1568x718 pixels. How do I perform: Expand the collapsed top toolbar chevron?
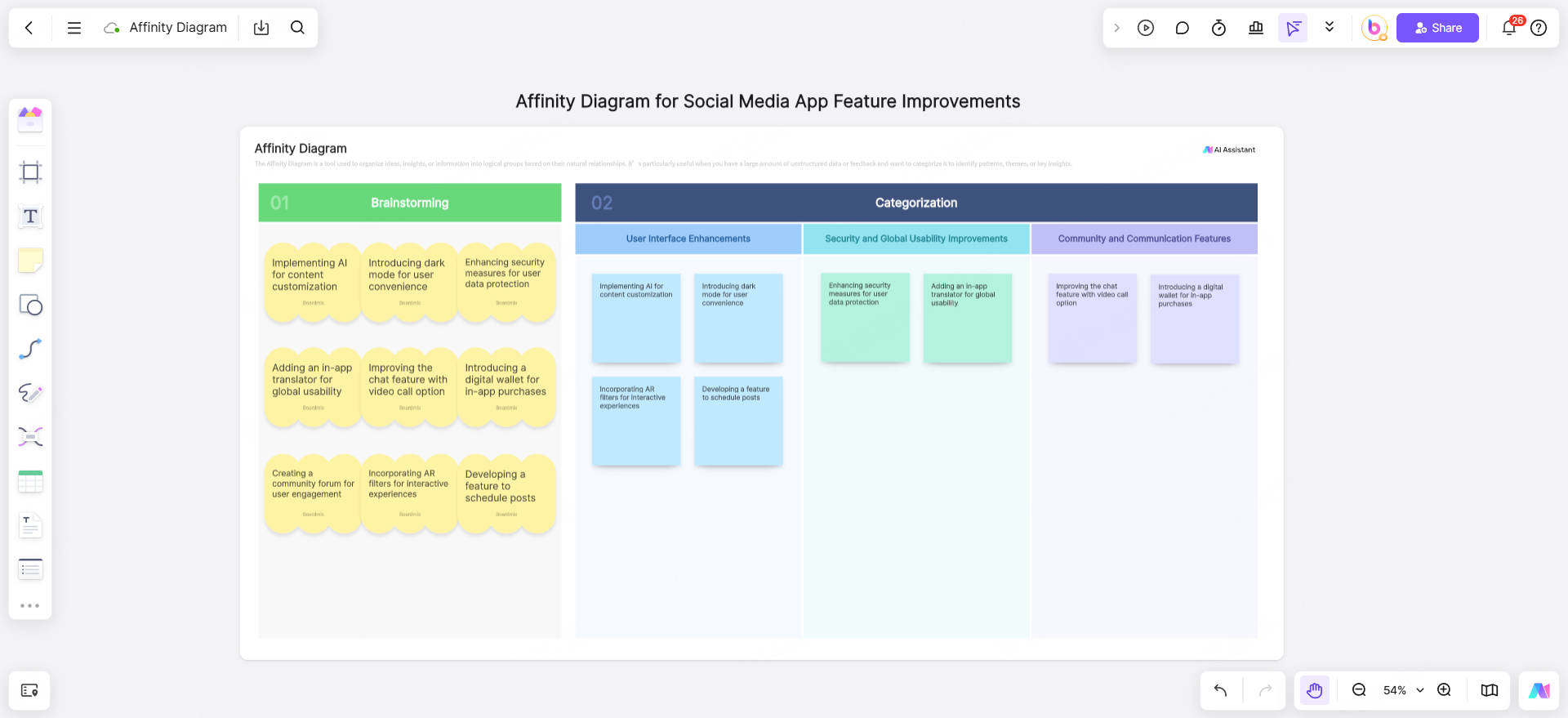tap(1116, 28)
